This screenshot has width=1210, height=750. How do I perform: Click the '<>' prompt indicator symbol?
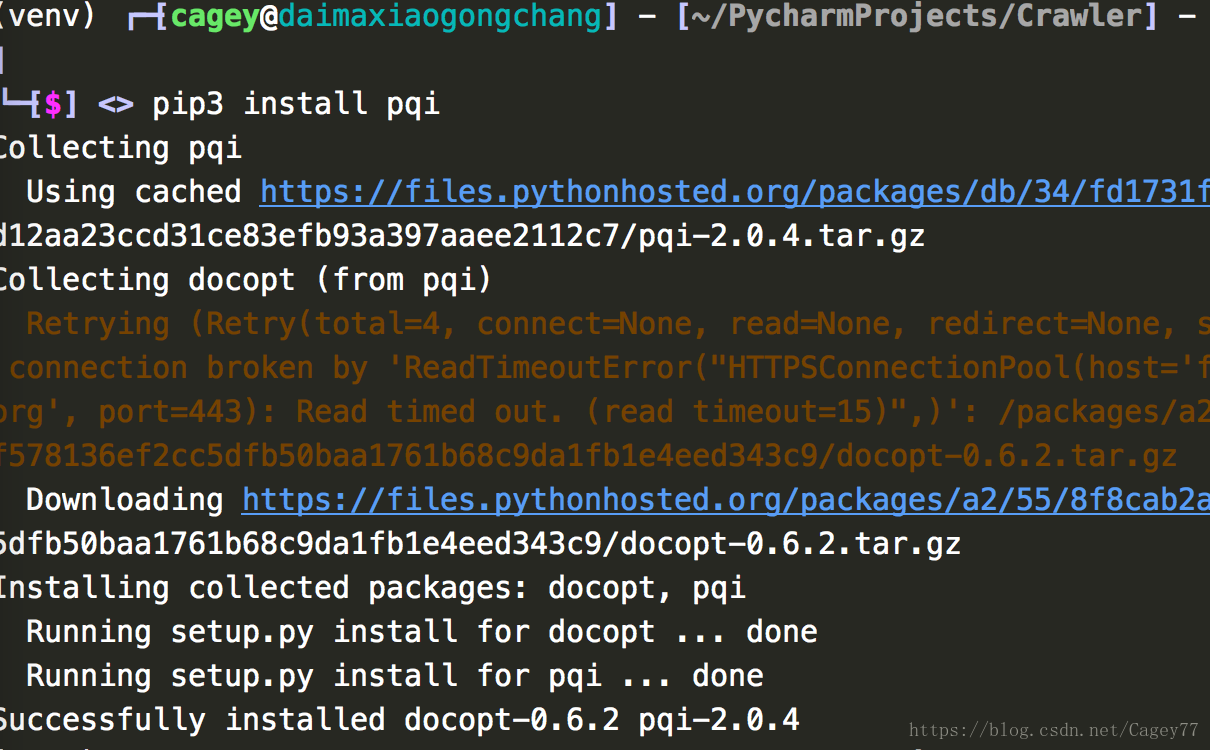coord(116,104)
